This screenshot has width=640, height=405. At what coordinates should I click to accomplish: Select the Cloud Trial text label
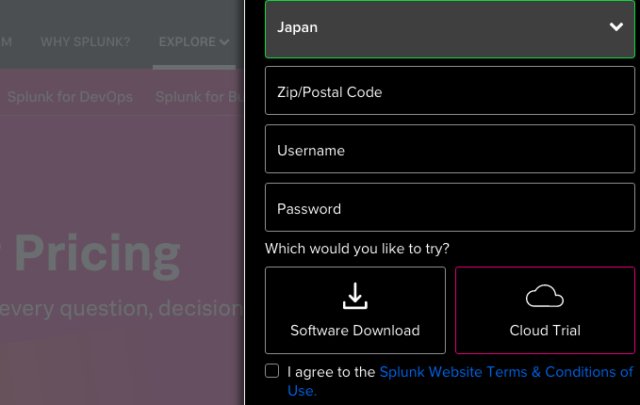(x=544, y=330)
